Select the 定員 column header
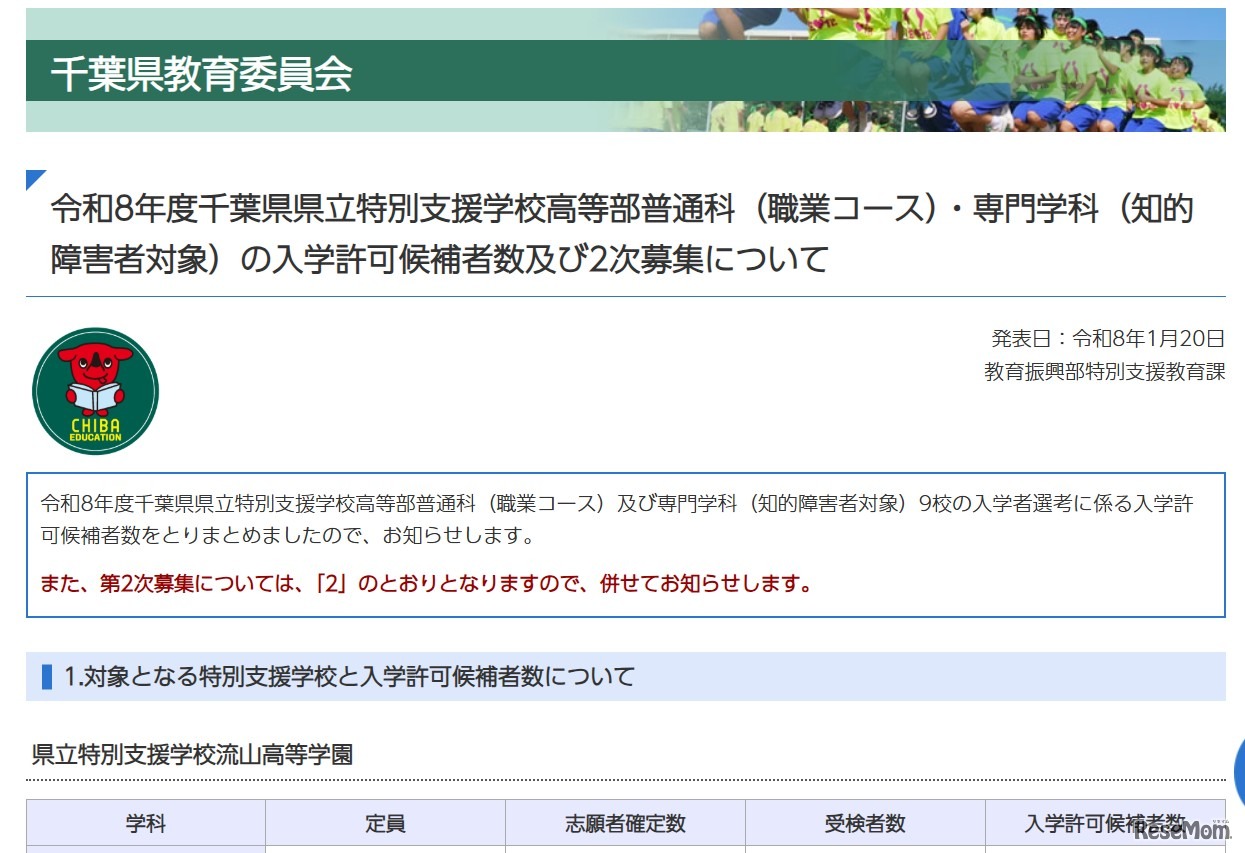This screenshot has width=1245, height=853. [386, 823]
